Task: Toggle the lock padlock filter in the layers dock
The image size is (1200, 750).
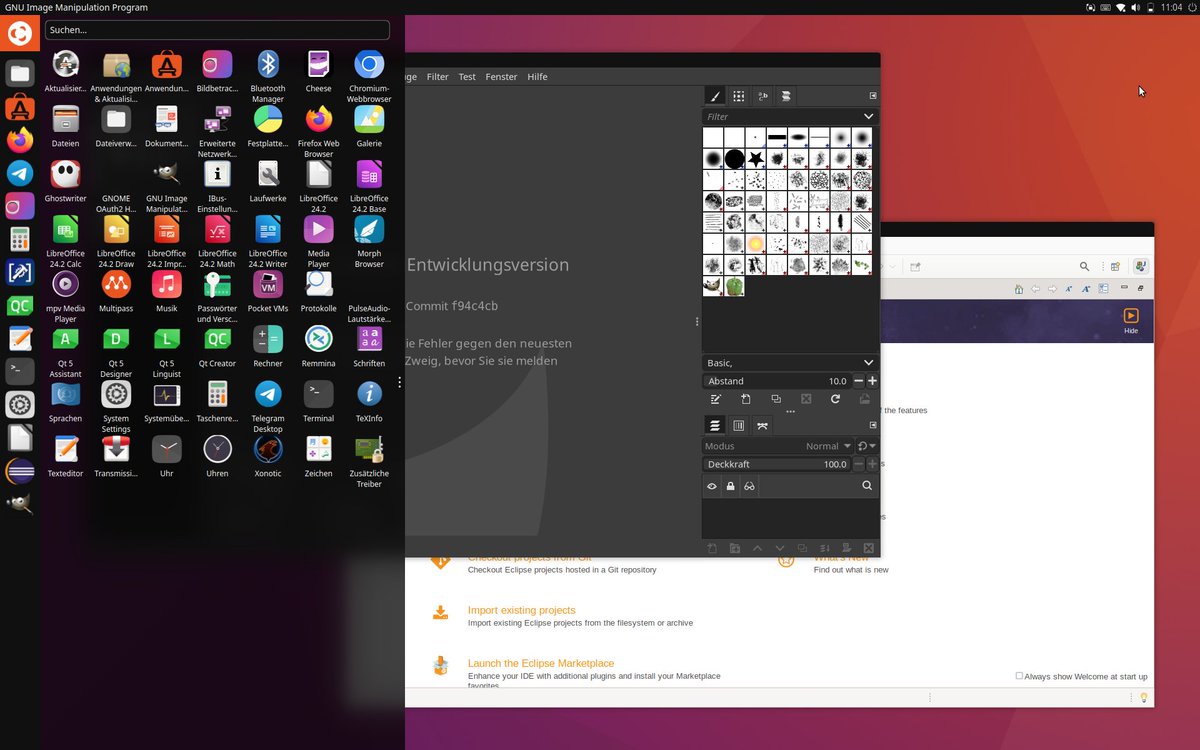Action: tap(730, 486)
